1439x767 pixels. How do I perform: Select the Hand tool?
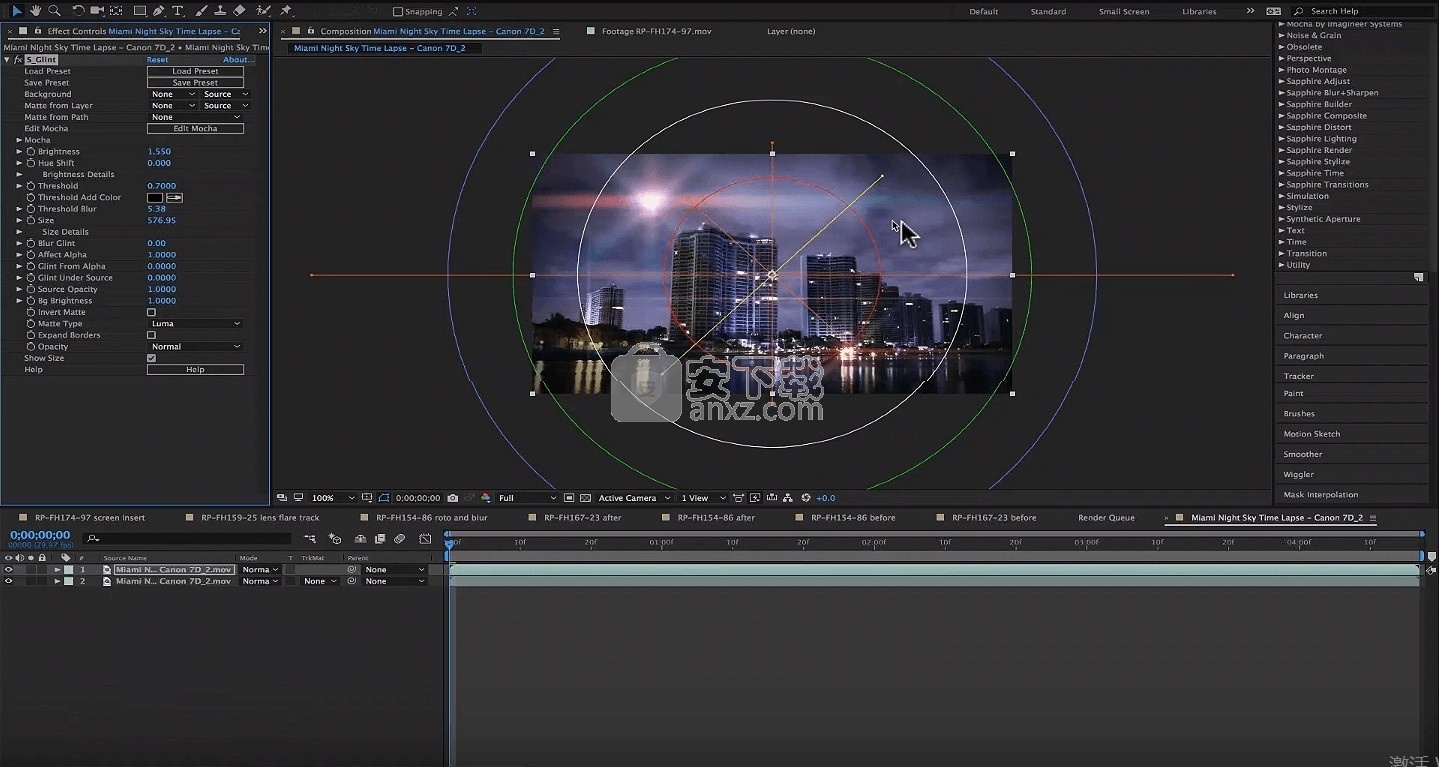35,10
